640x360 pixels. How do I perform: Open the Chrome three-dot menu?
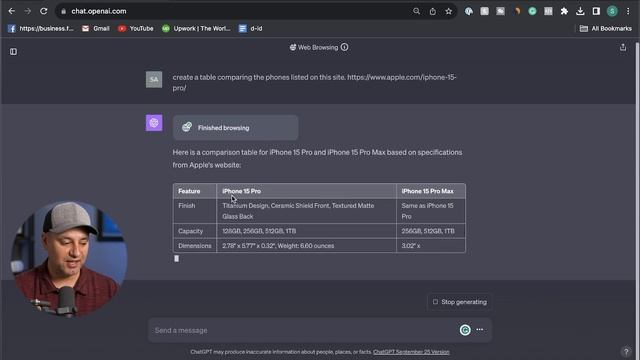(x=628, y=11)
